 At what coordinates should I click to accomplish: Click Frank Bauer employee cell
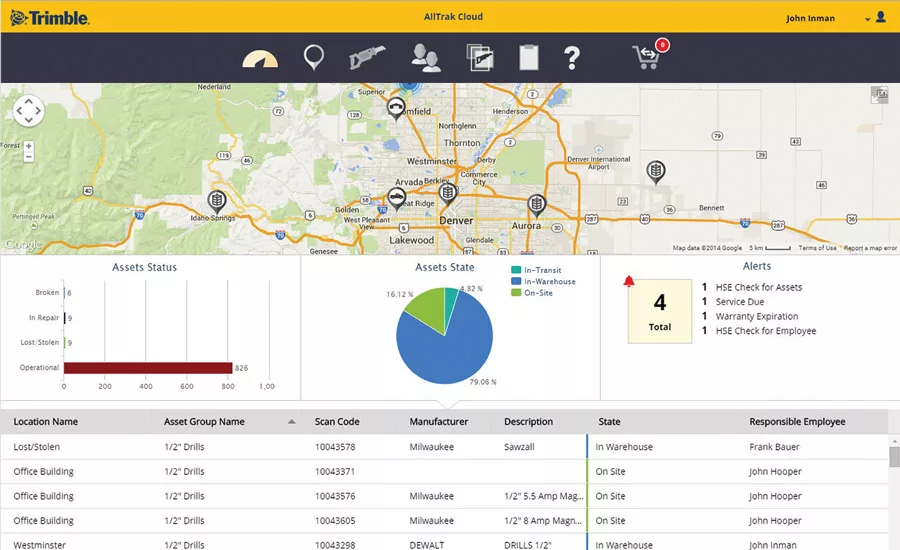(x=774, y=447)
